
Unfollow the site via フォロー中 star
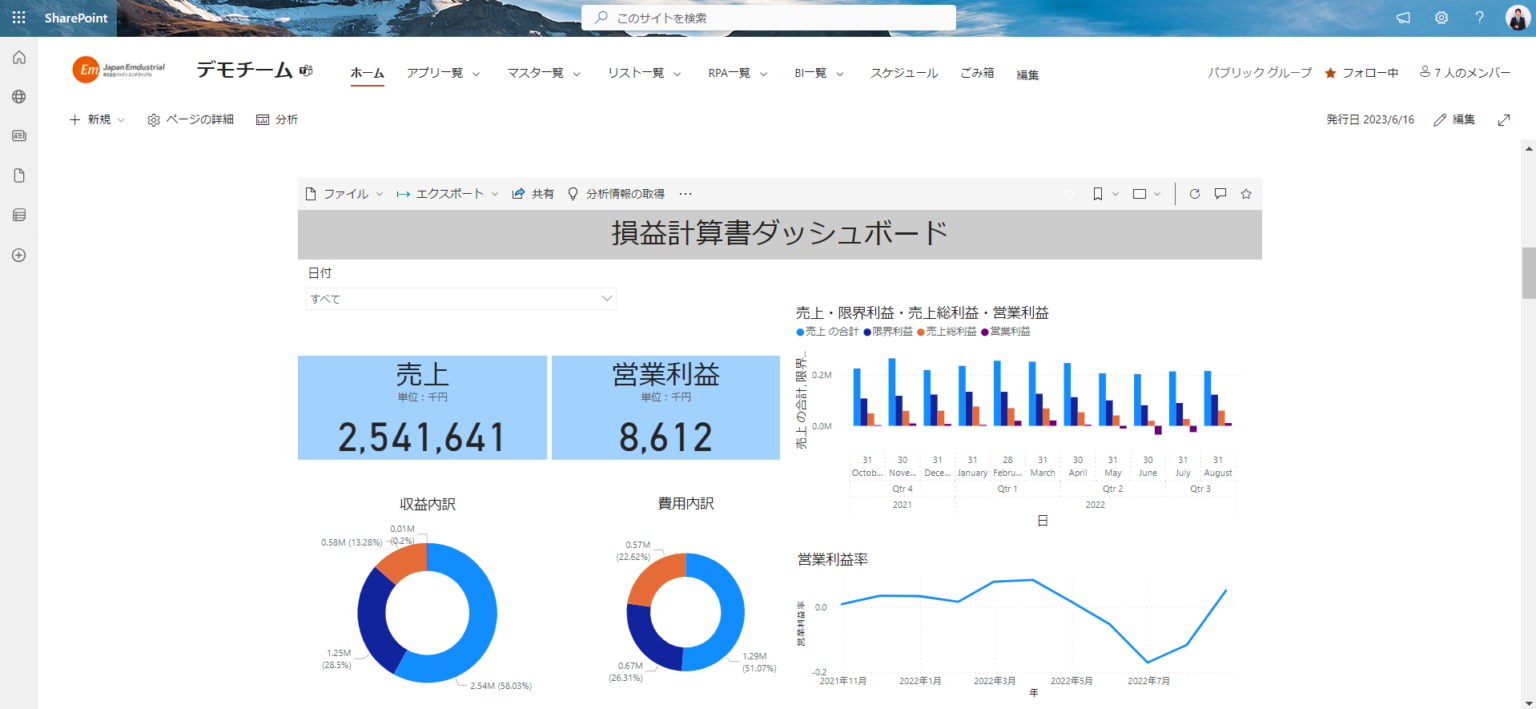[1361, 72]
